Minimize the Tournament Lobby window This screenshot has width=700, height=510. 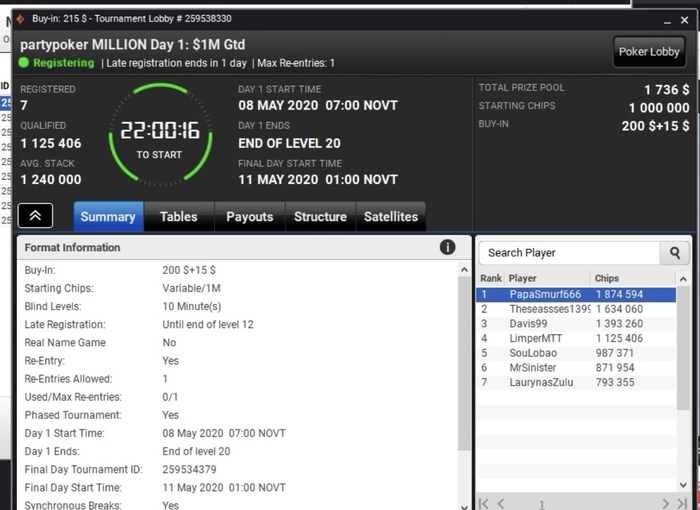pos(667,21)
